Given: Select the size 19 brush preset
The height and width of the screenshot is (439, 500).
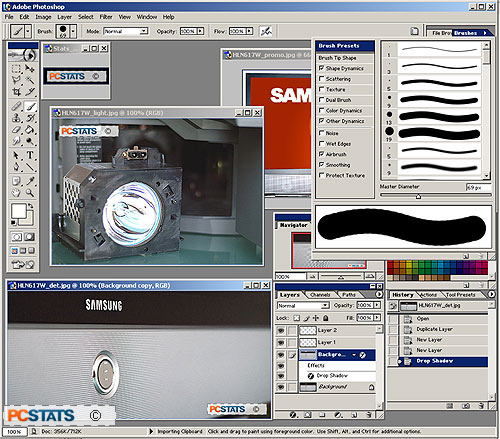Looking at the screenshot, I should tap(432, 134).
